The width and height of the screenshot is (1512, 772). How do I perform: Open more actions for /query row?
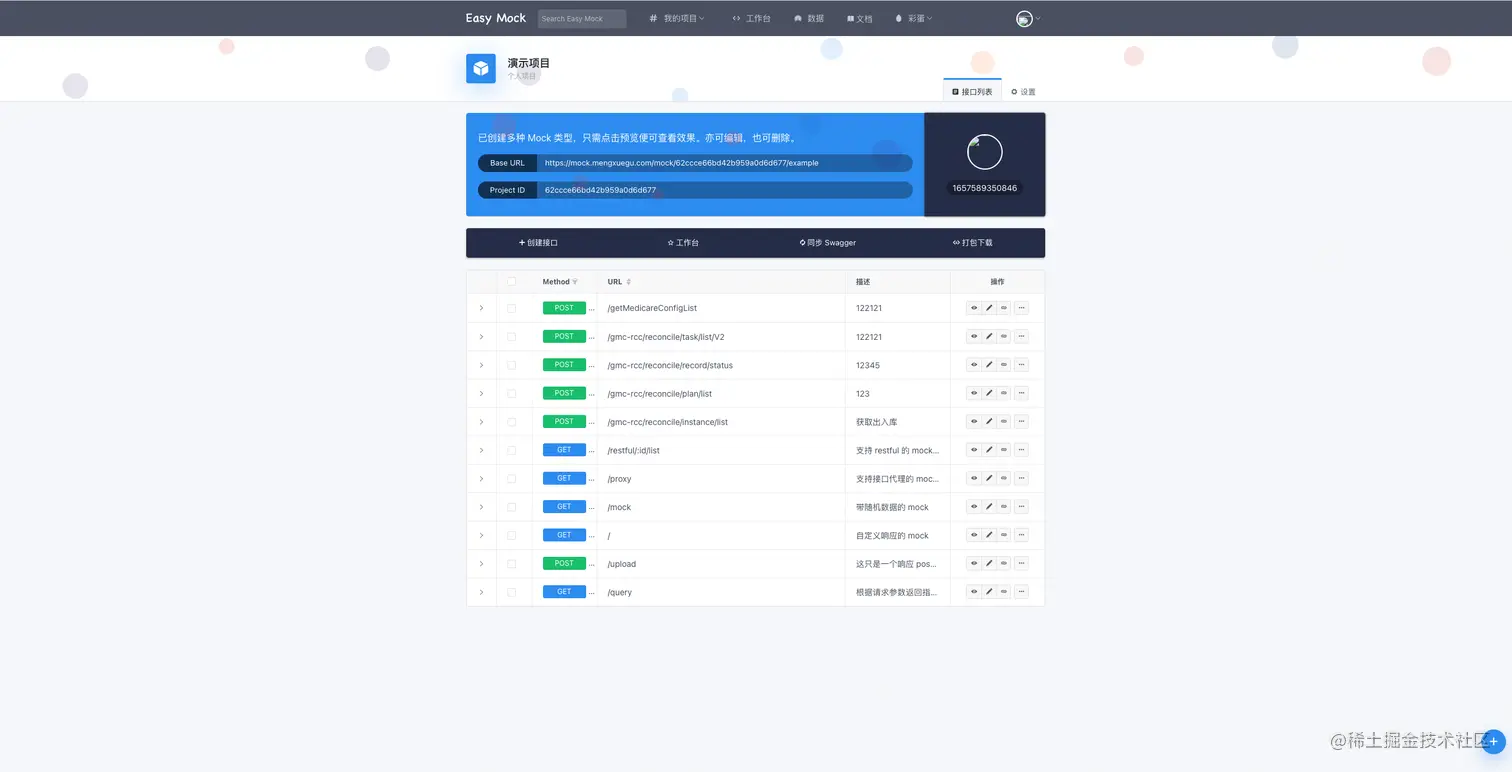tap(1021, 592)
